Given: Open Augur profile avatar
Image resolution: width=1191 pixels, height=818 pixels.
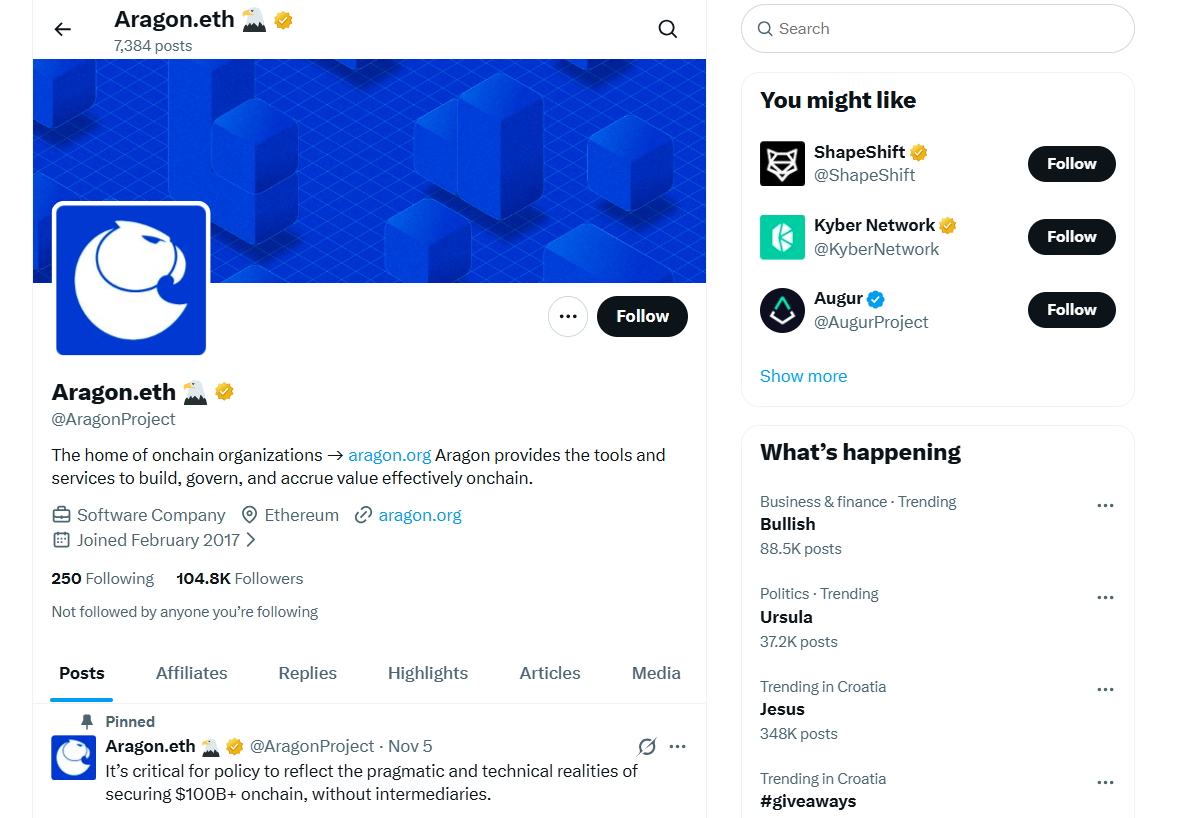Looking at the screenshot, I should point(782,310).
